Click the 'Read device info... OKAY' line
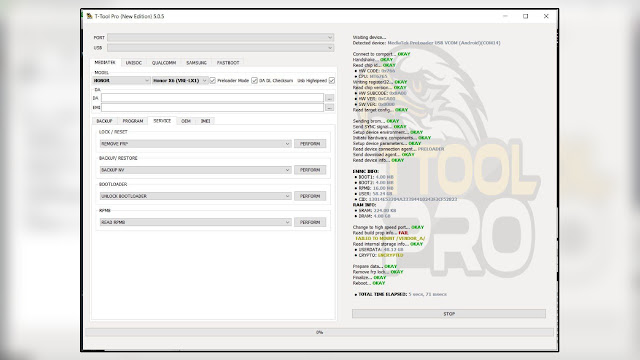 coord(378,160)
